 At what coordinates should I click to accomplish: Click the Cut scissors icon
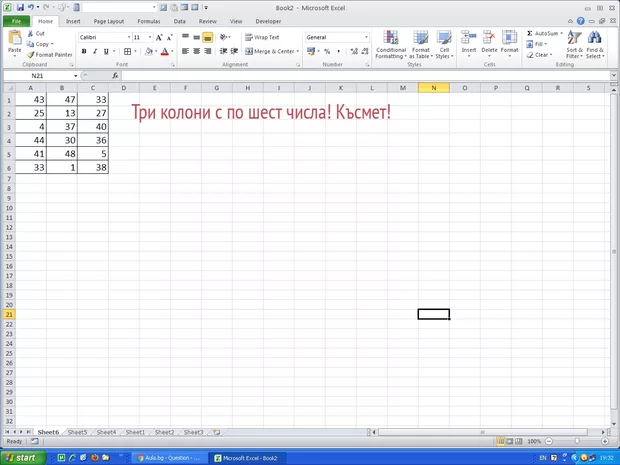(x=30, y=34)
